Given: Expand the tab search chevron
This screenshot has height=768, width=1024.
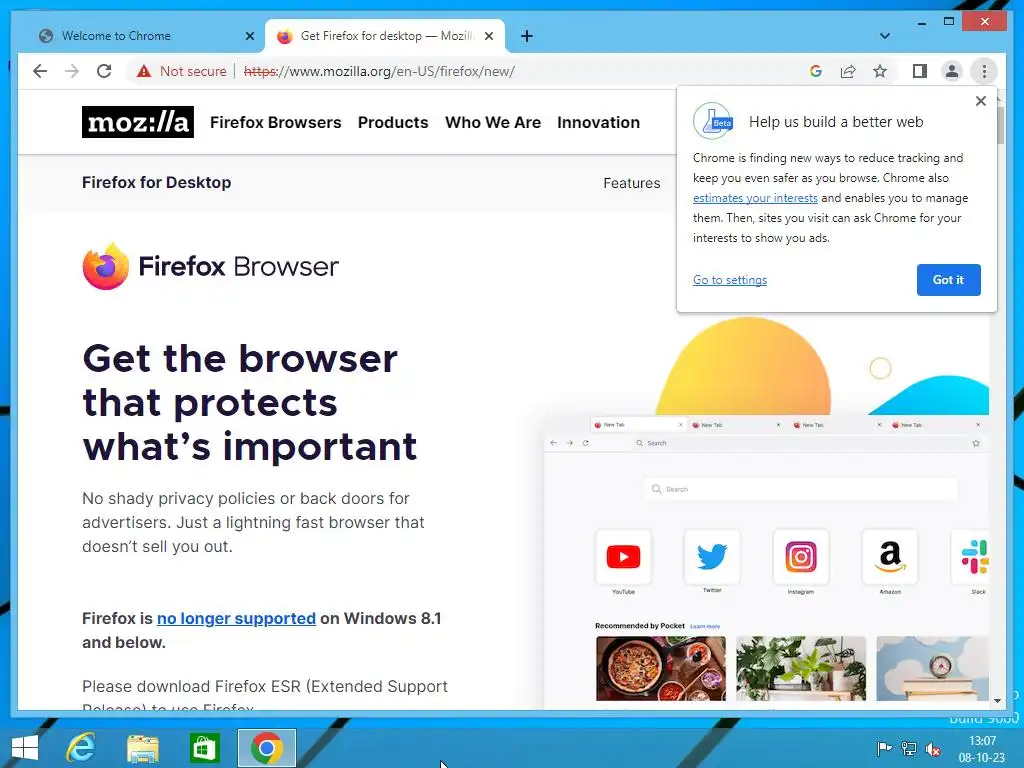Looking at the screenshot, I should click(885, 36).
